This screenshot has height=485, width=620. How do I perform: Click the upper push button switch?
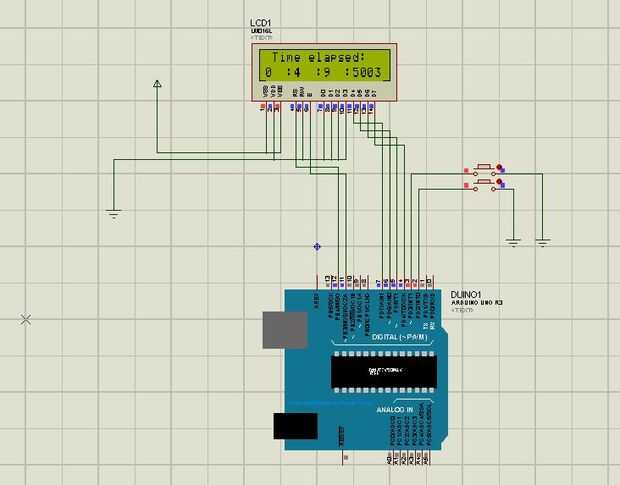(x=484, y=170)
